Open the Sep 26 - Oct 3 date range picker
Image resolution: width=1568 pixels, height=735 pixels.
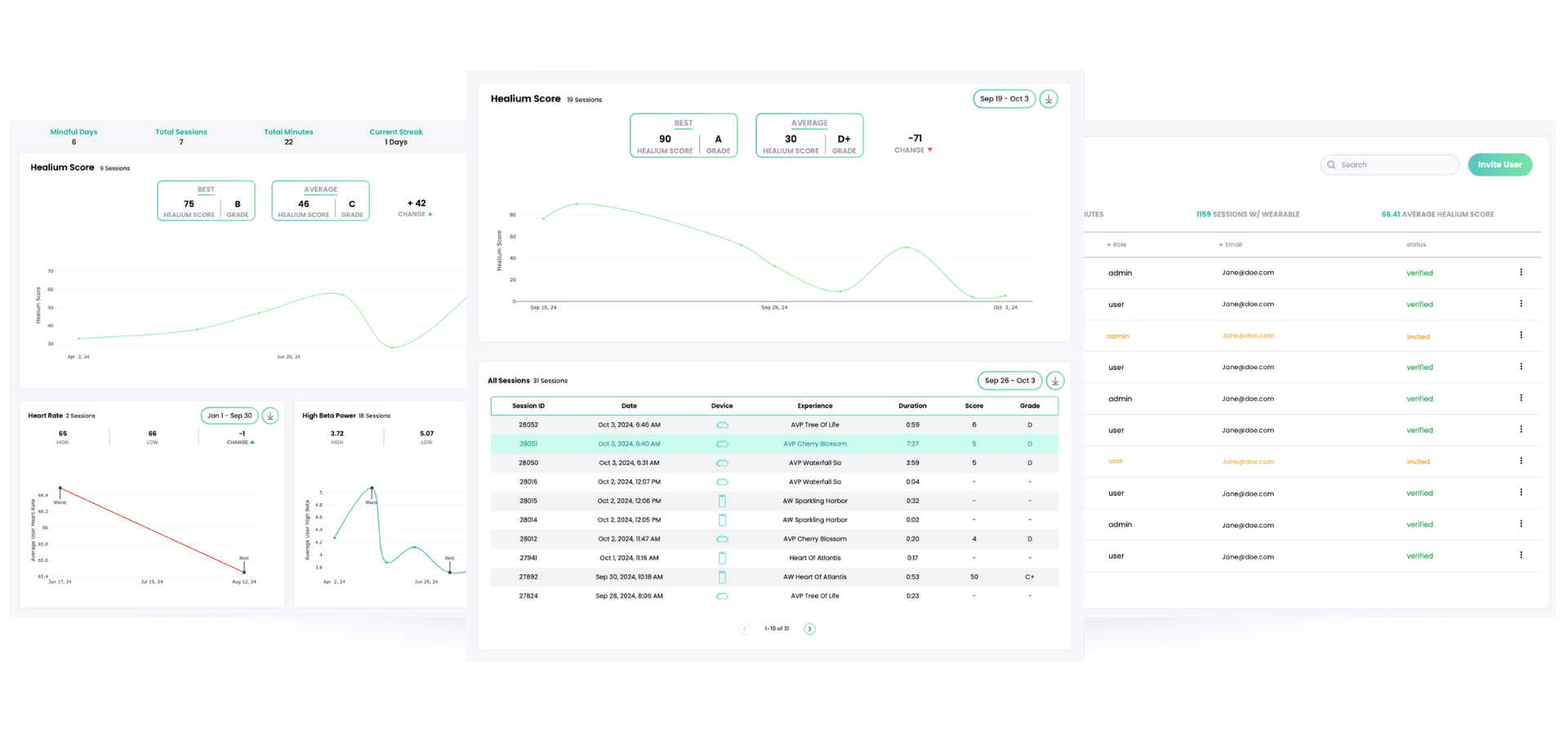tap(1009, 381)
